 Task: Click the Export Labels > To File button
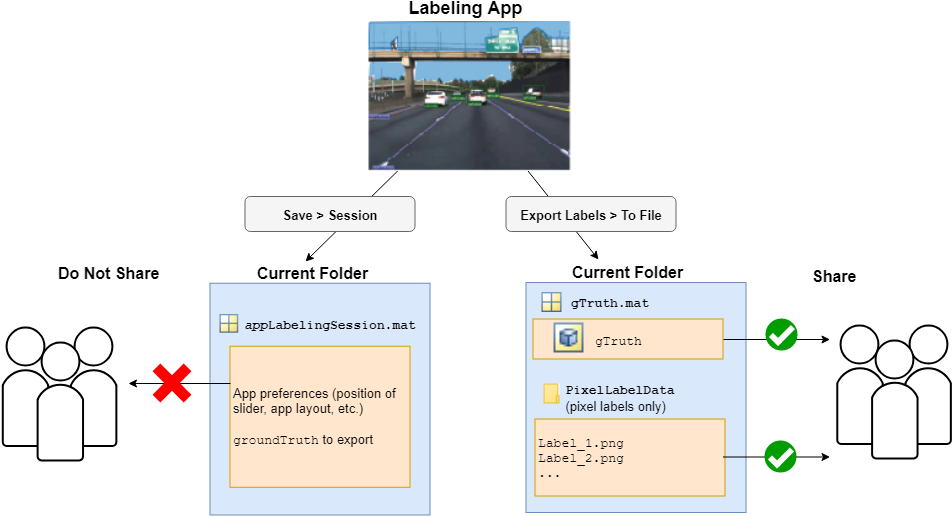pyautogui.click(x=591, y=215)
